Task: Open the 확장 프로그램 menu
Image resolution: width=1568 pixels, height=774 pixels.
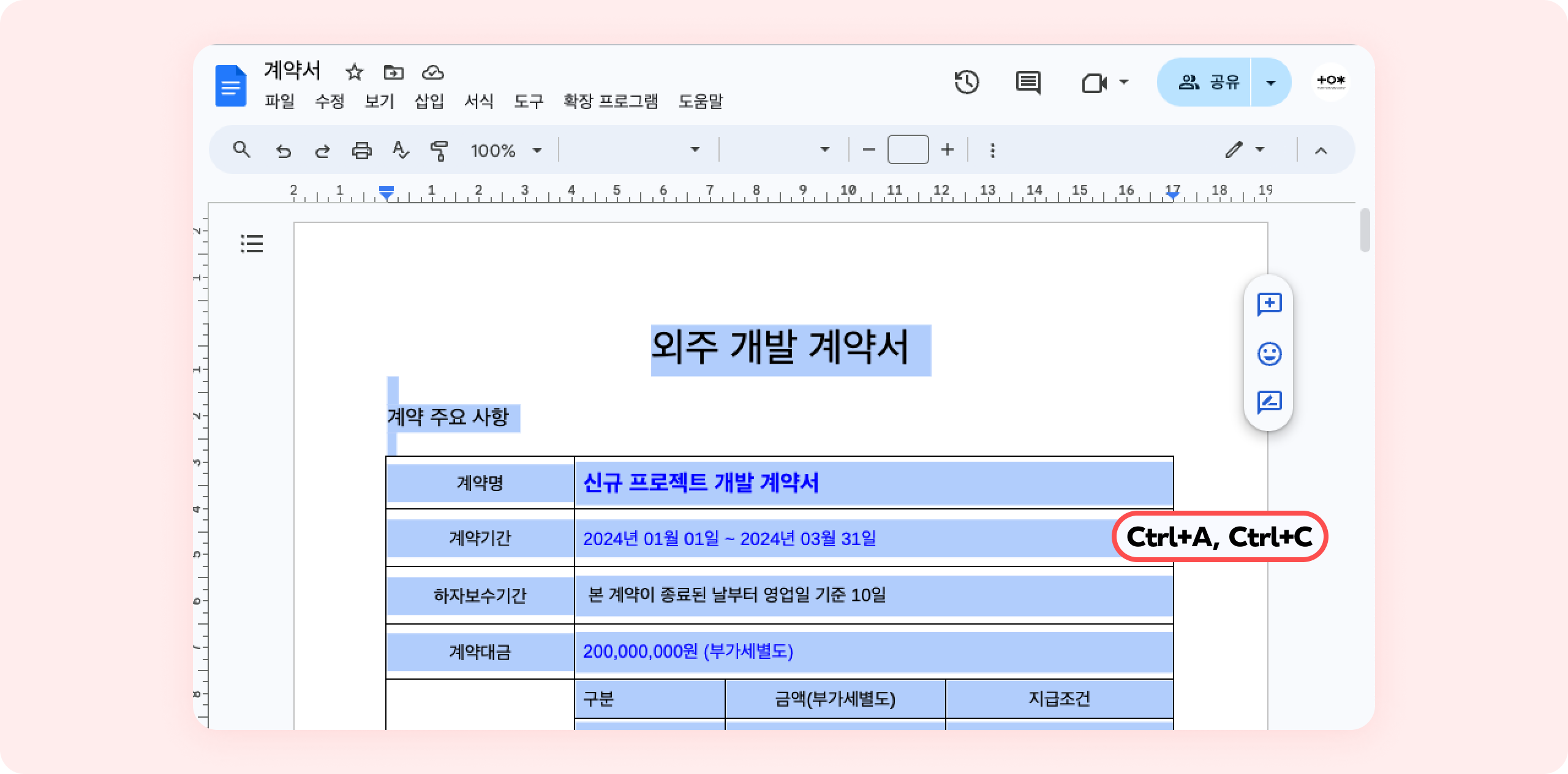Action: coord(611,101)
